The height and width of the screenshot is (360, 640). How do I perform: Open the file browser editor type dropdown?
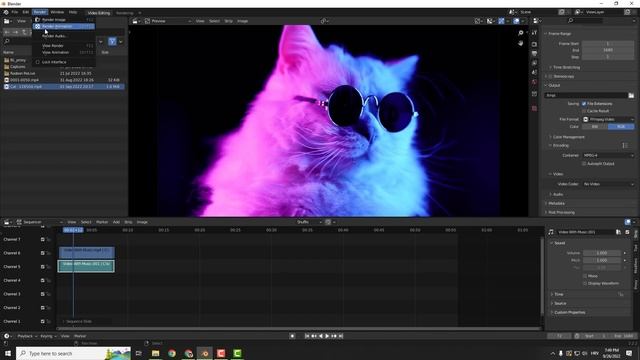8,21
